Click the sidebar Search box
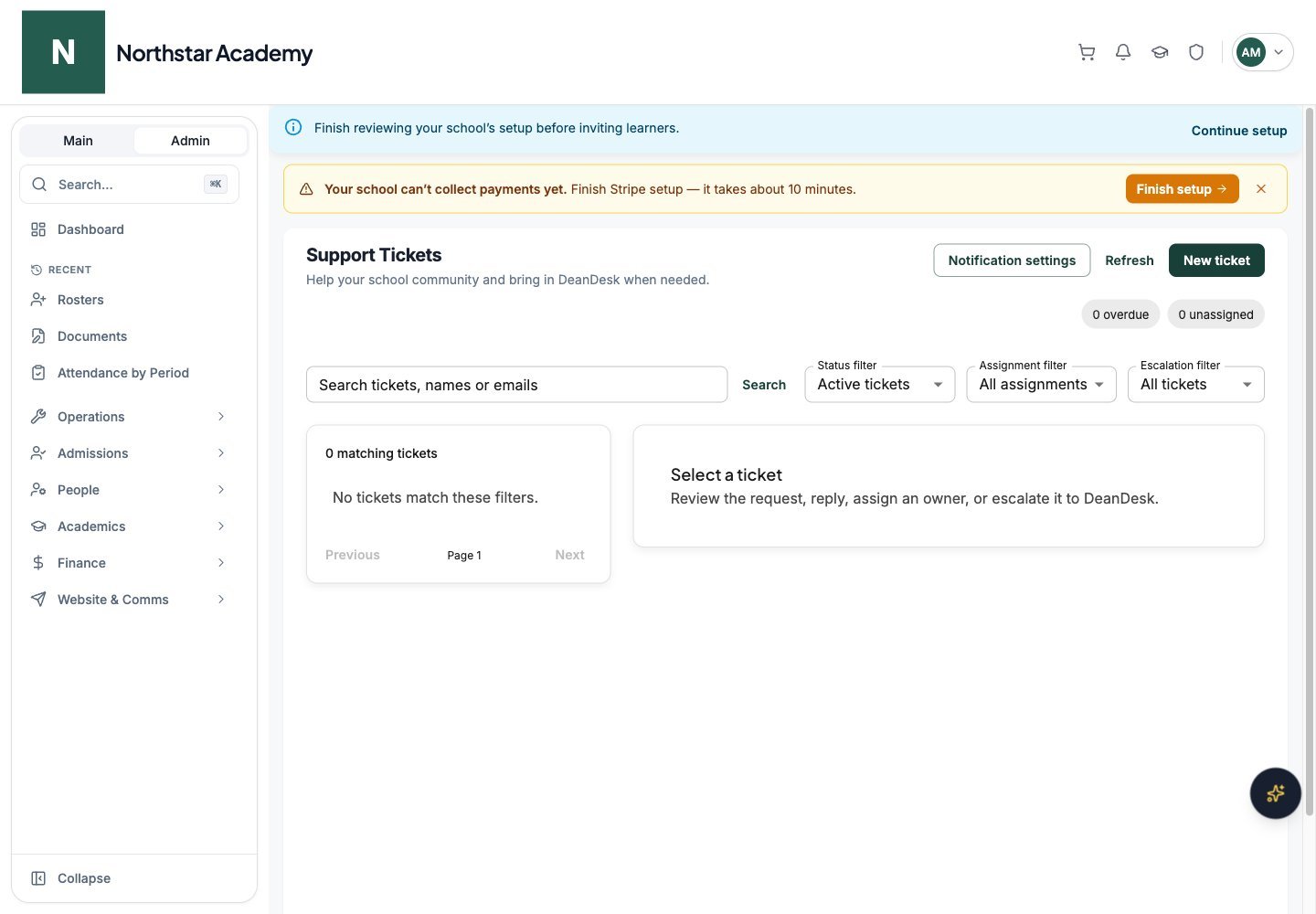 tap(129, 185)
